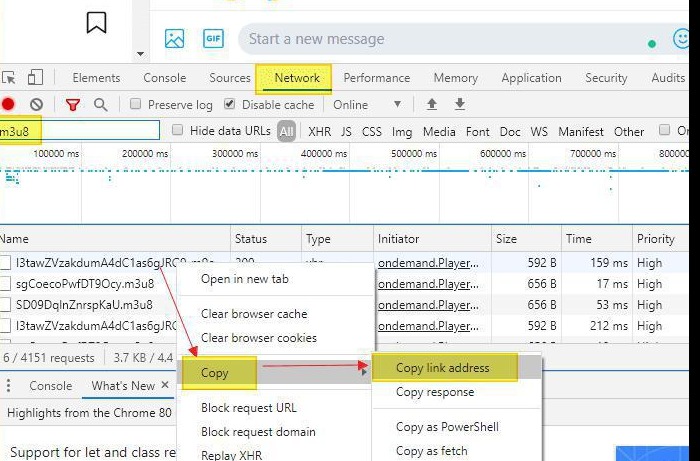Tick the checkbox for sgCoecoPwfDT9Ocy.m3u8 row

[5, 283]
